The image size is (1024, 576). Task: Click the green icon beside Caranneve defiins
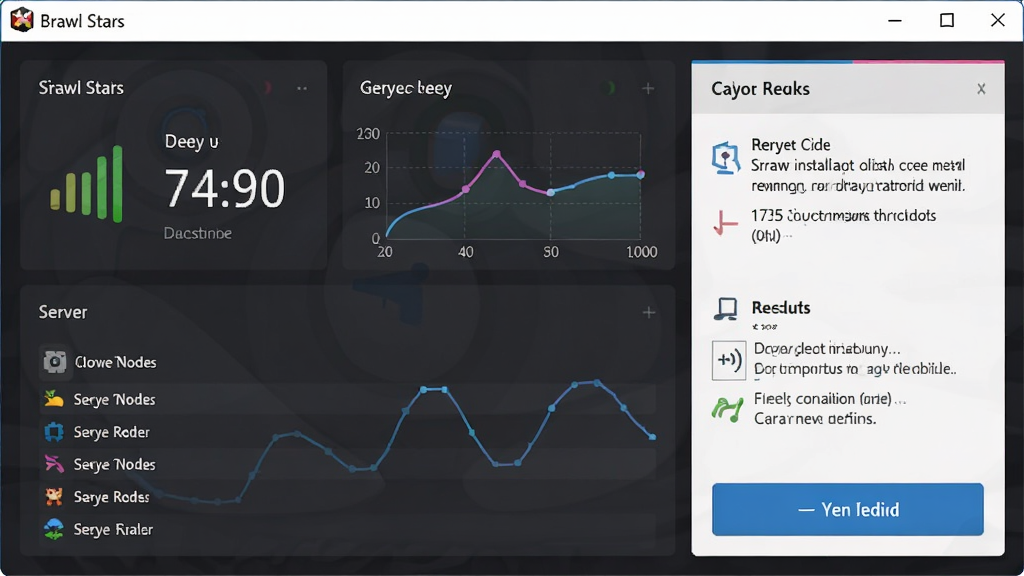pos(727,409)
